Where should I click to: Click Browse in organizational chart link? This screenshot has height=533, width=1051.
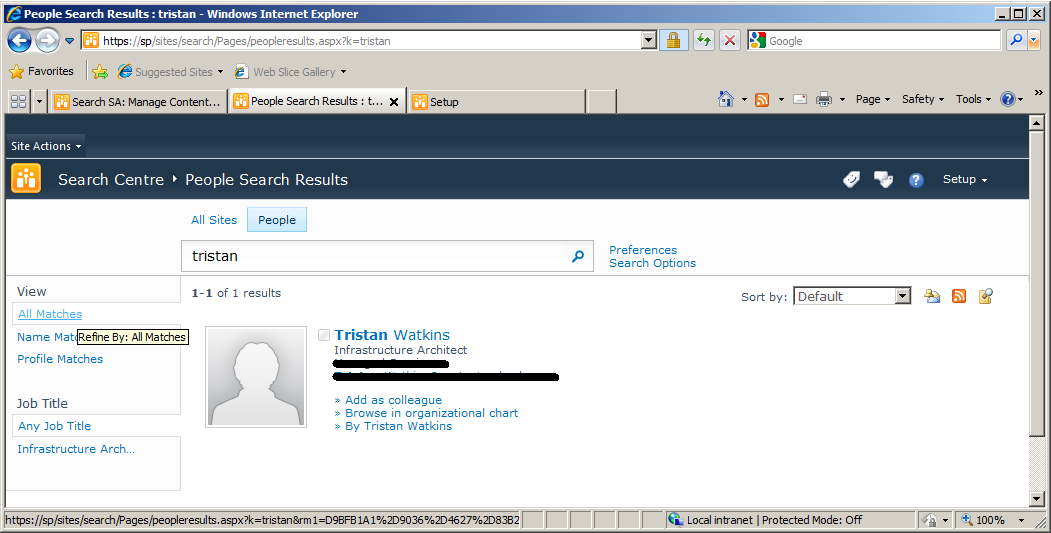(431, 413)
